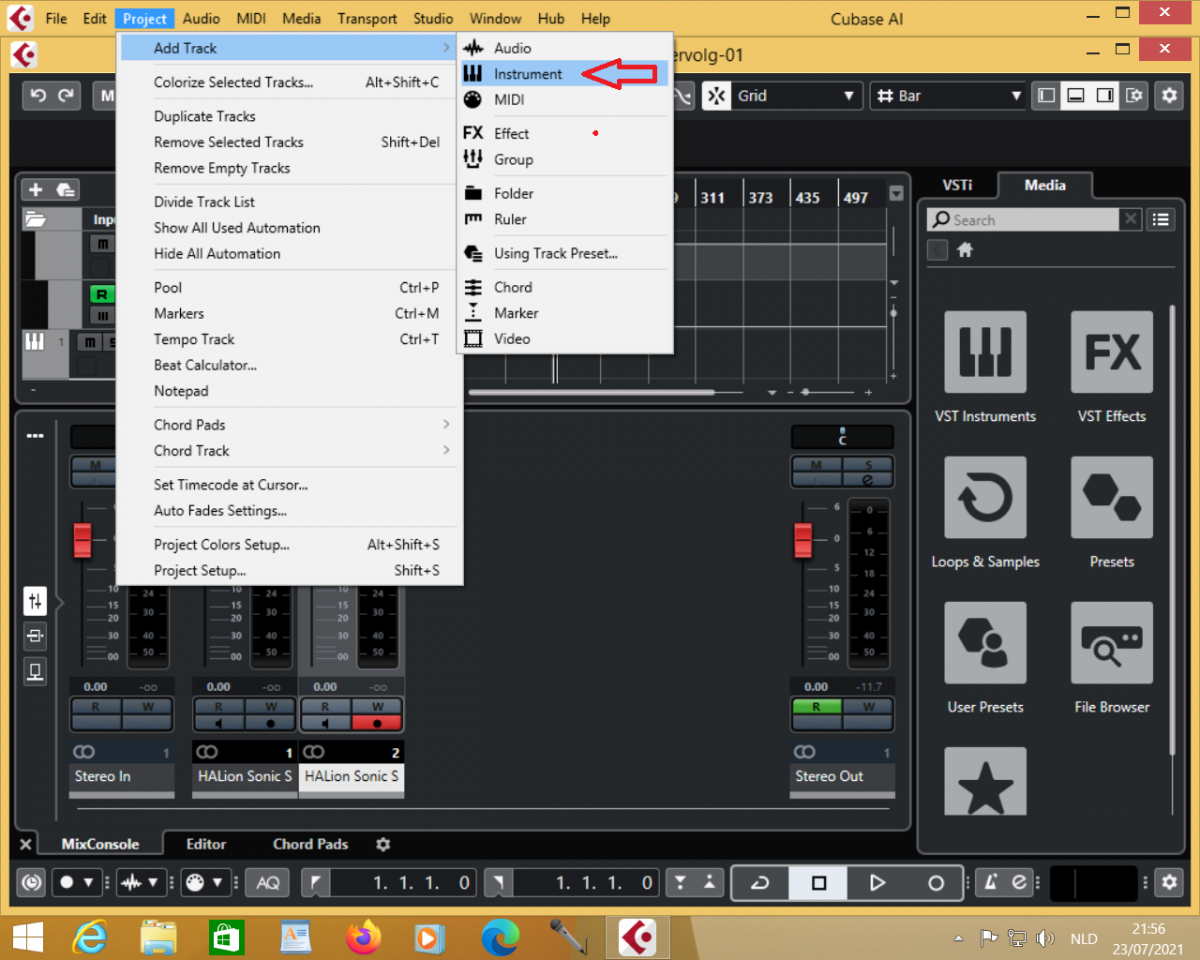Open the Audio menu in menu bar
Viewport: 1200px width, 960px height.
tap(202, 18)
